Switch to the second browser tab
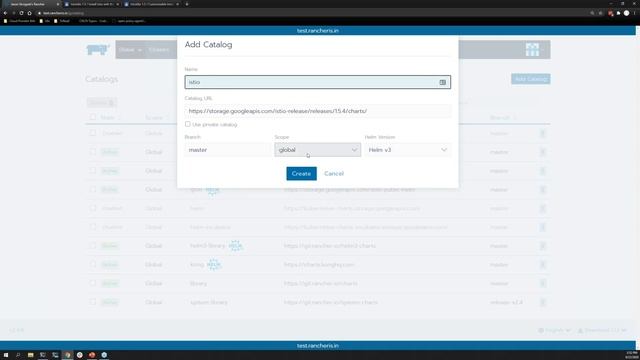The width and height of the screenshot is (640, 360). 92,4
